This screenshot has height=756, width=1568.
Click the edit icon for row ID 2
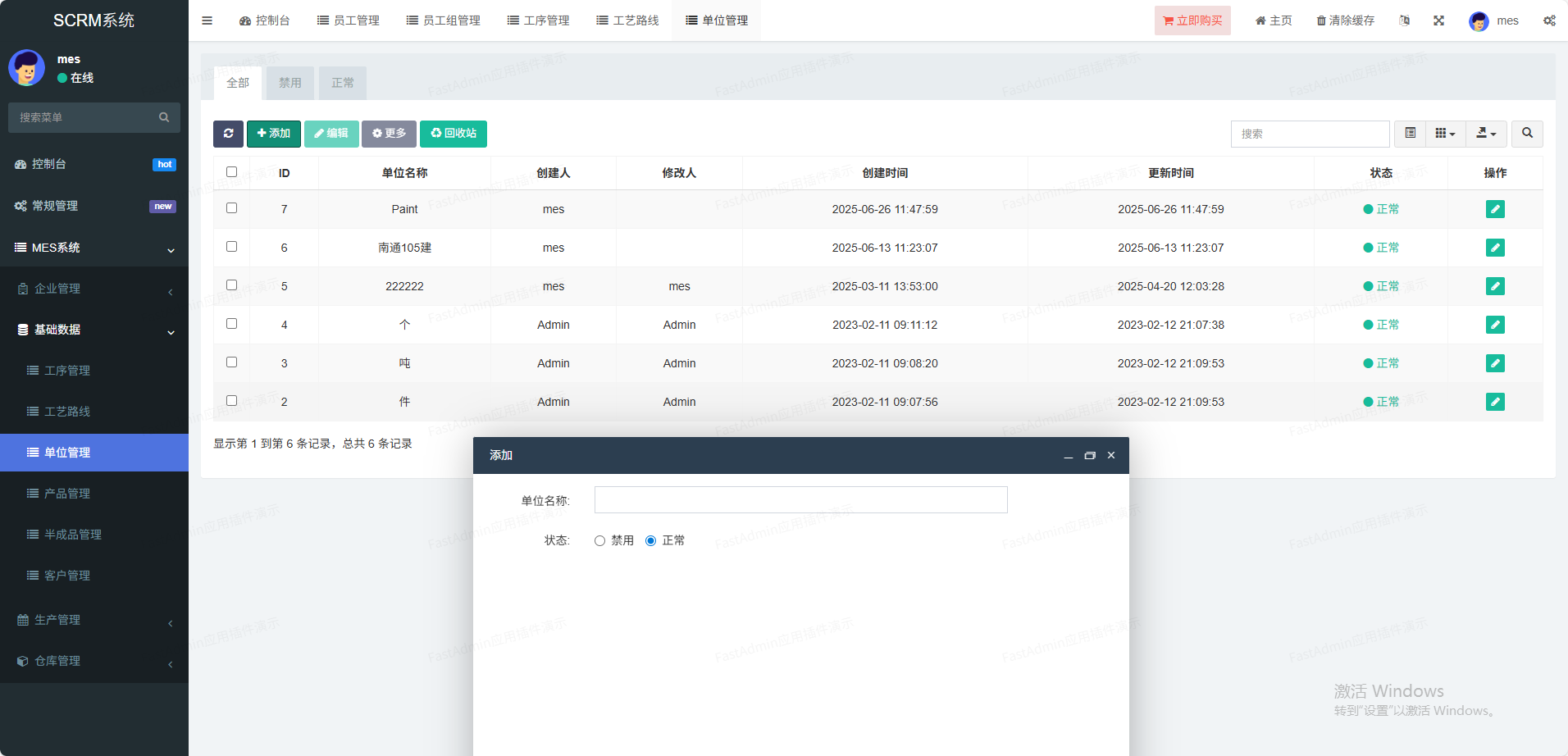pos(1494,402)
